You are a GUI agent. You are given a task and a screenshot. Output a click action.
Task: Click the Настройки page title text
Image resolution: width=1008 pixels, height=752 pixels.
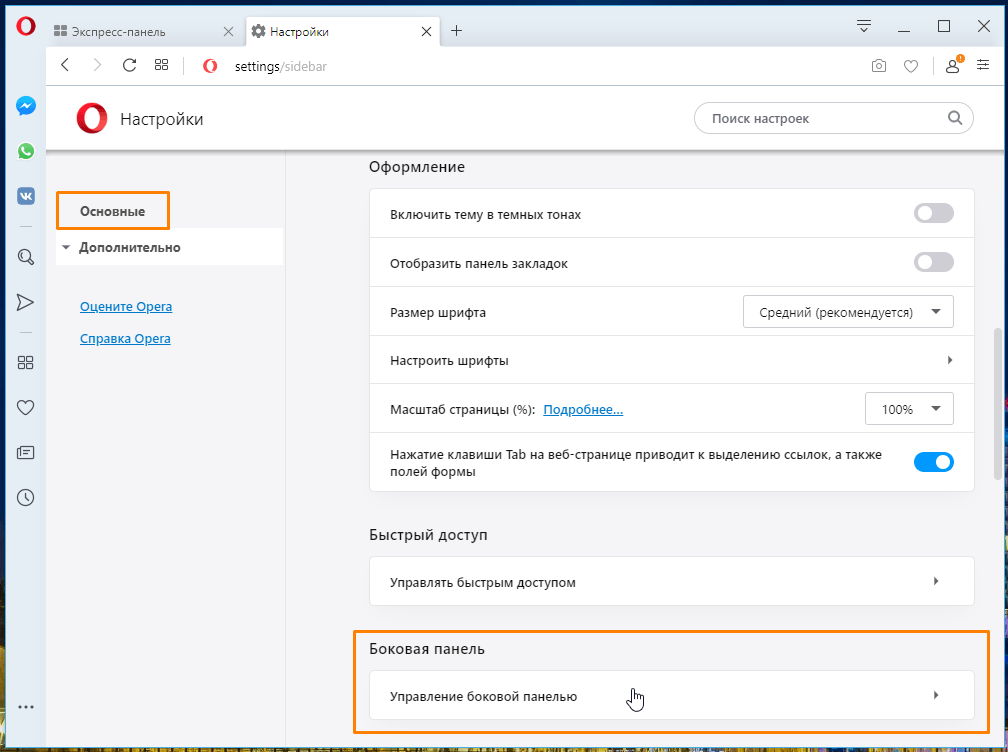click(x=161, y=119)
